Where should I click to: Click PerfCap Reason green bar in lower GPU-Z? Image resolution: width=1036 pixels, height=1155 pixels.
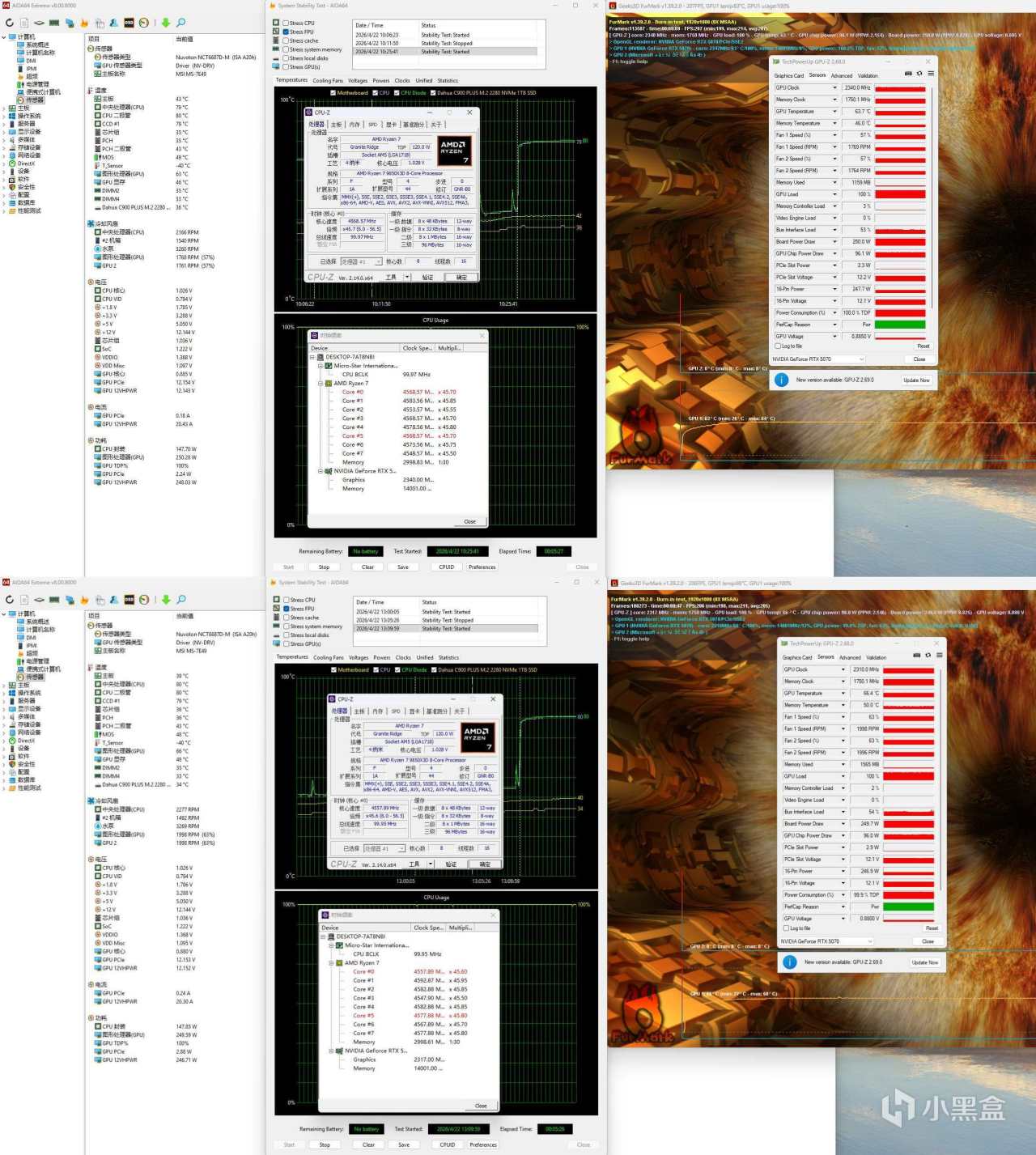(x=908, y=907)
